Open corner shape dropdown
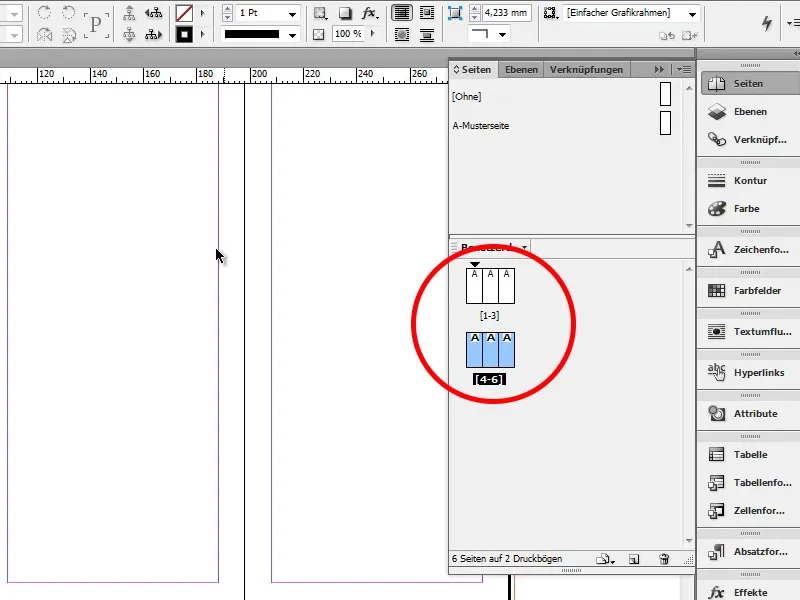The image size is (800, 600). point(503,35)
